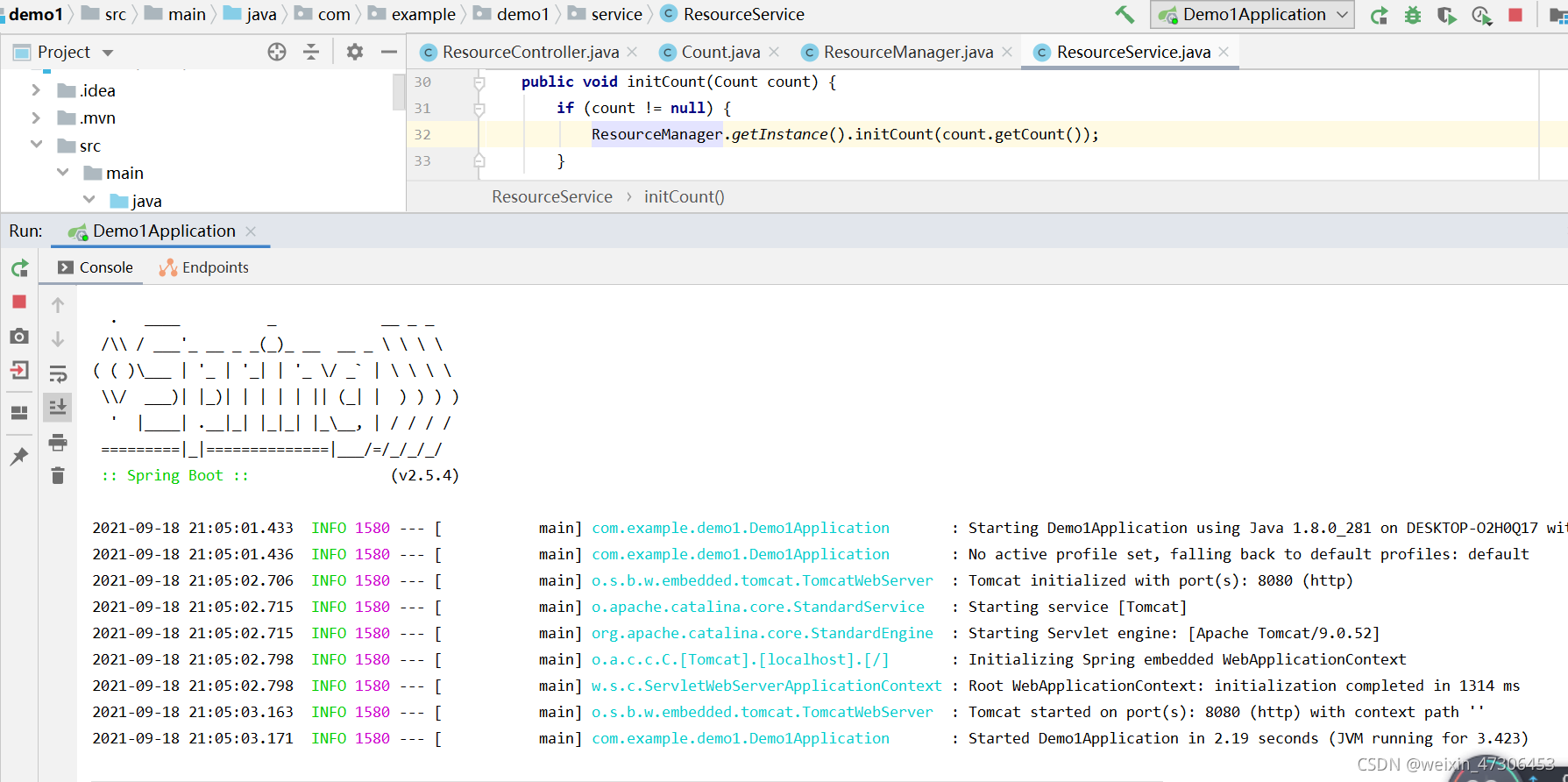
Task: Toggle scroll to end in console
Action: click(58, 407)
